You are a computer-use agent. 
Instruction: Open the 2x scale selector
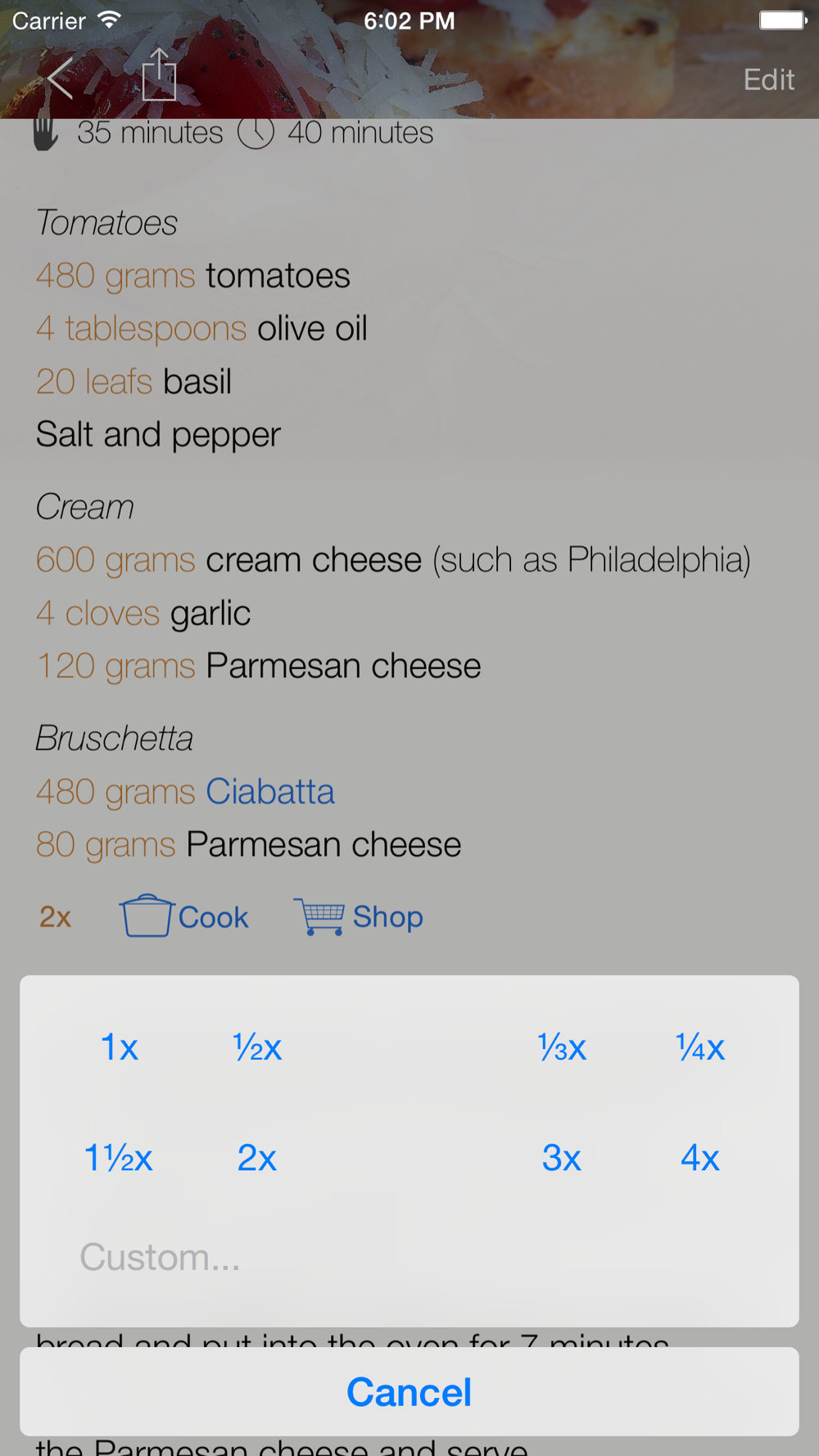pos(55,917)
